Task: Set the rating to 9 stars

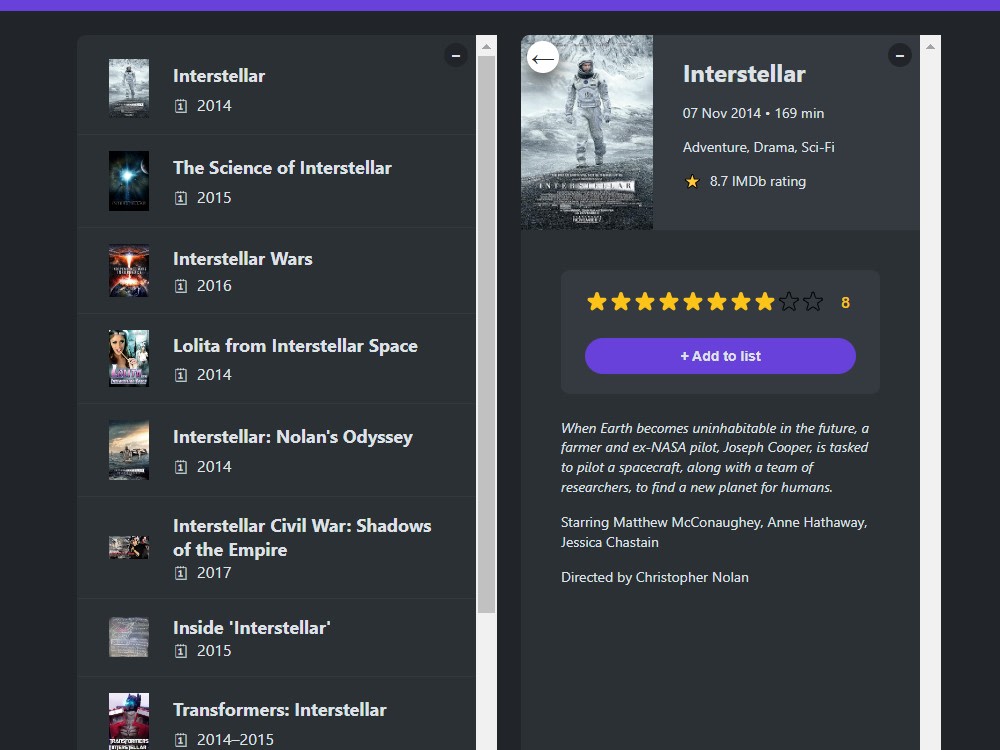Action: tap(789, 302)
